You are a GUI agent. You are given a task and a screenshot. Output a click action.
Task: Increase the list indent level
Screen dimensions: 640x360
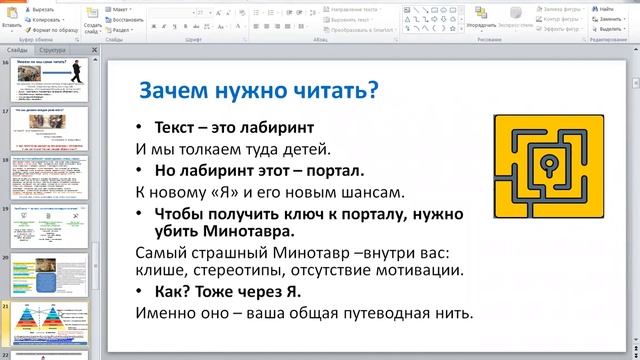(x=300, y=13)
